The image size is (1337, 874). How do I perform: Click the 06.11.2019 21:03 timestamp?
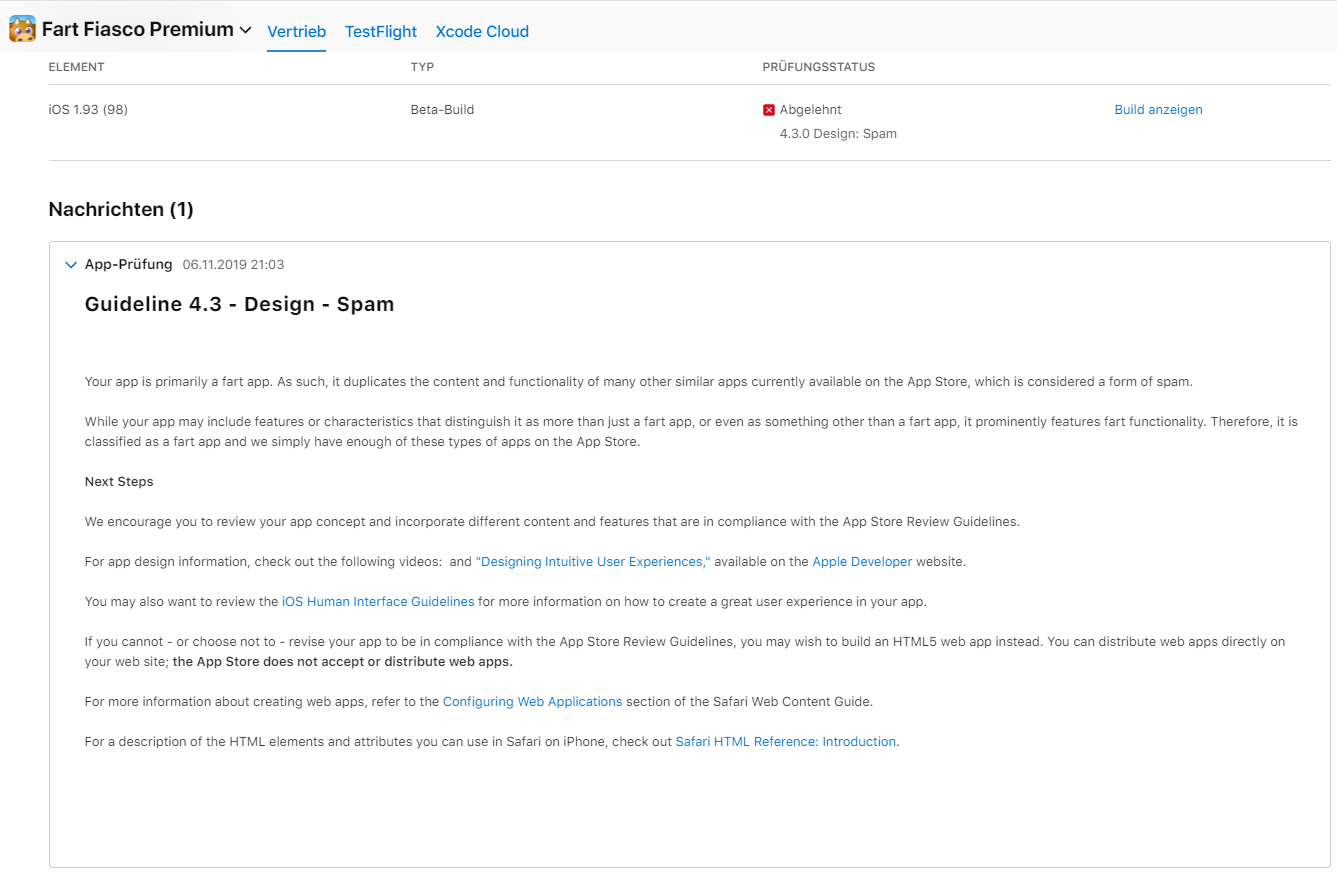coord(233,265)
